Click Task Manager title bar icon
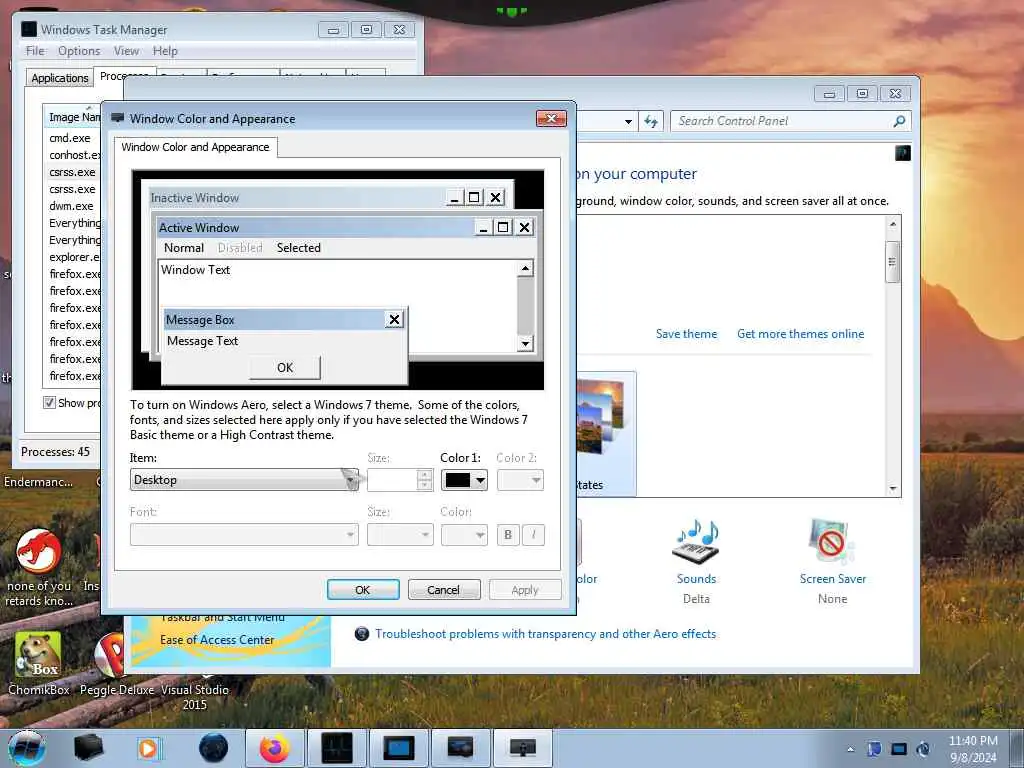This screenshot has height=768, width=1024. (29, 29)
